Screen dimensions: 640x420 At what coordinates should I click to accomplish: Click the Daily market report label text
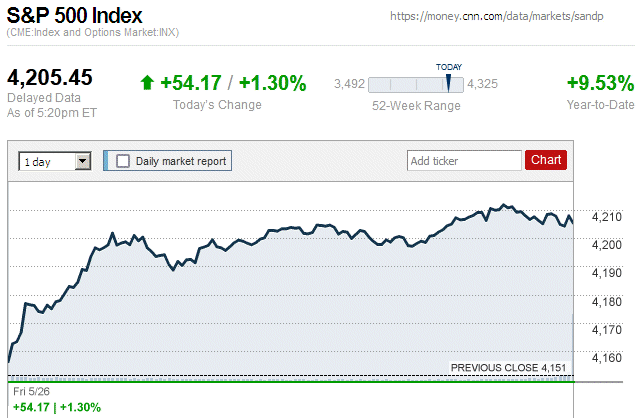pyautogui.click(x=181, y=161)
